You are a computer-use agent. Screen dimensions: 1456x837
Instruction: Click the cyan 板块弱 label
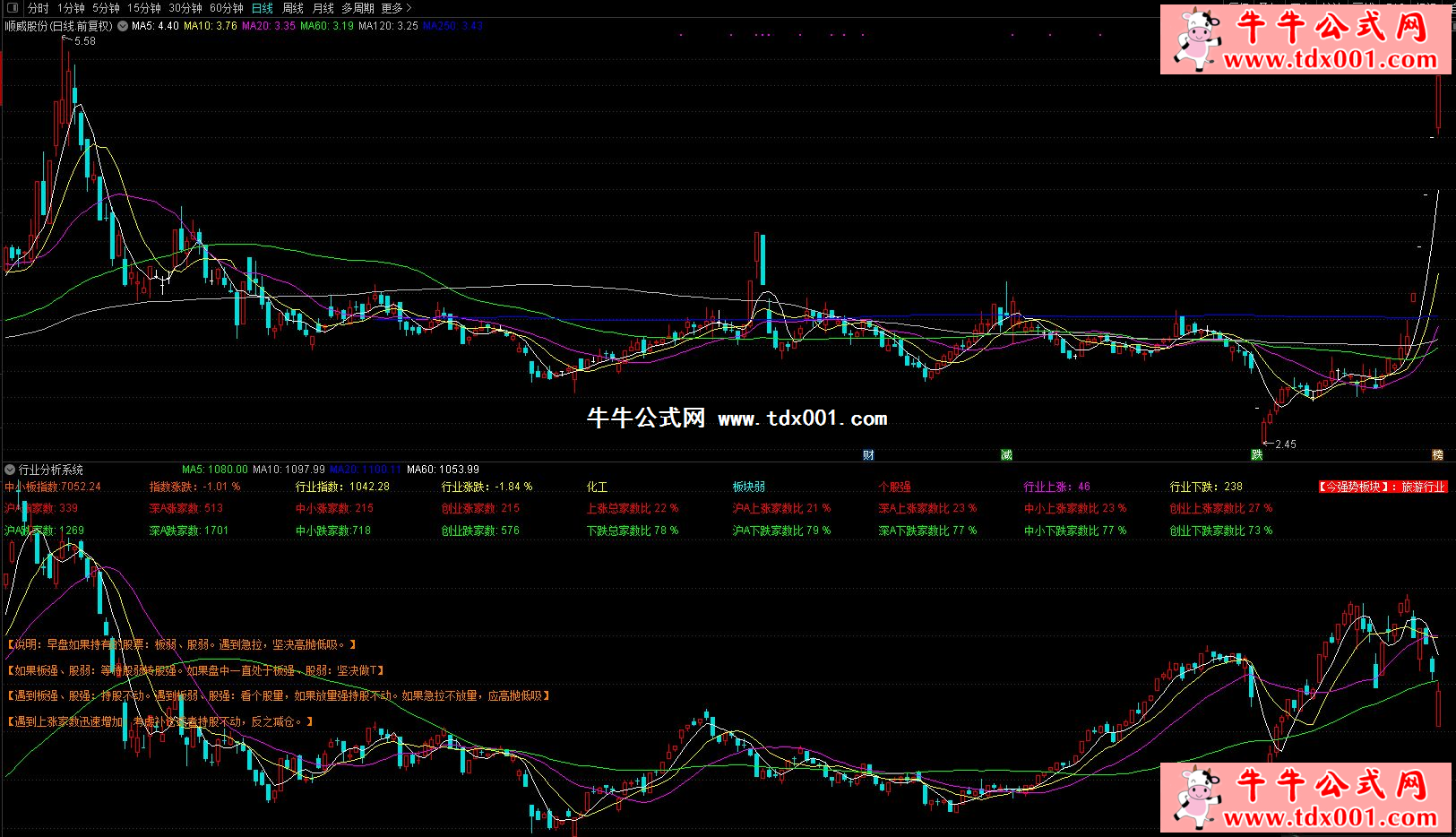(x=749, y=487)
